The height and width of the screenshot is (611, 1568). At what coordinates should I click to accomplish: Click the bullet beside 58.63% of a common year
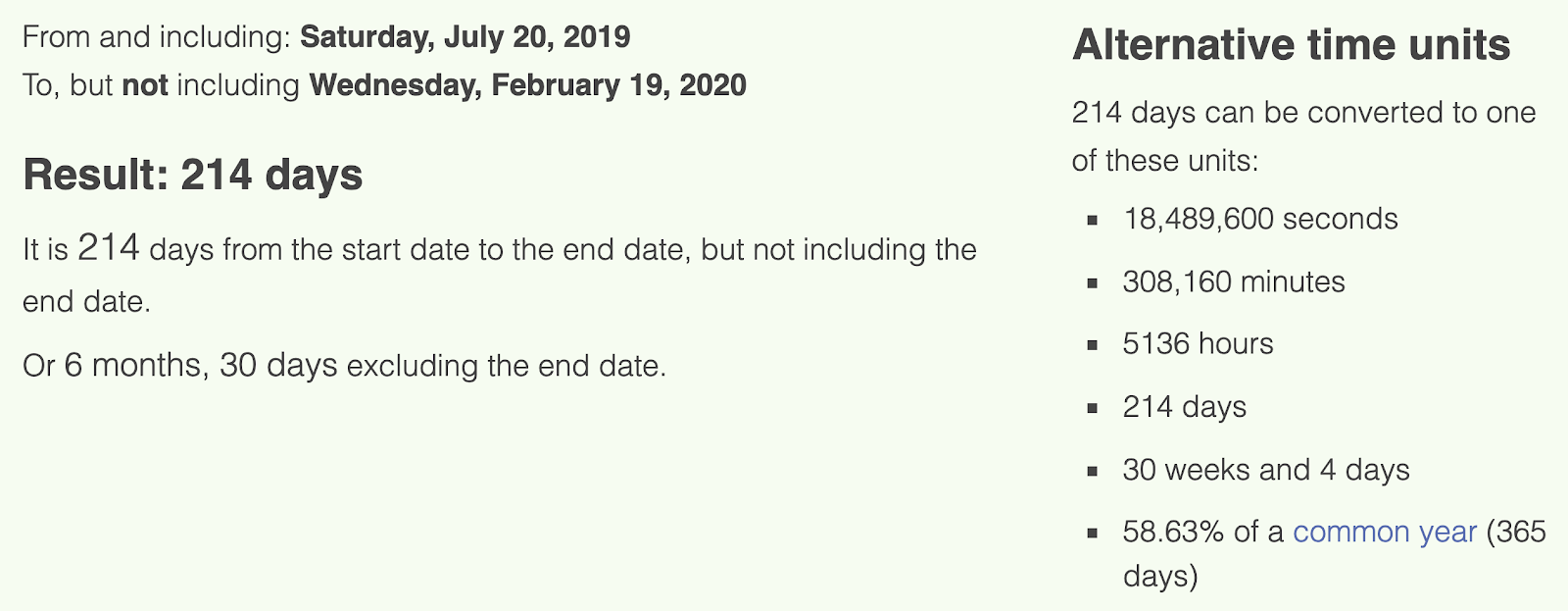[1092, 535]
